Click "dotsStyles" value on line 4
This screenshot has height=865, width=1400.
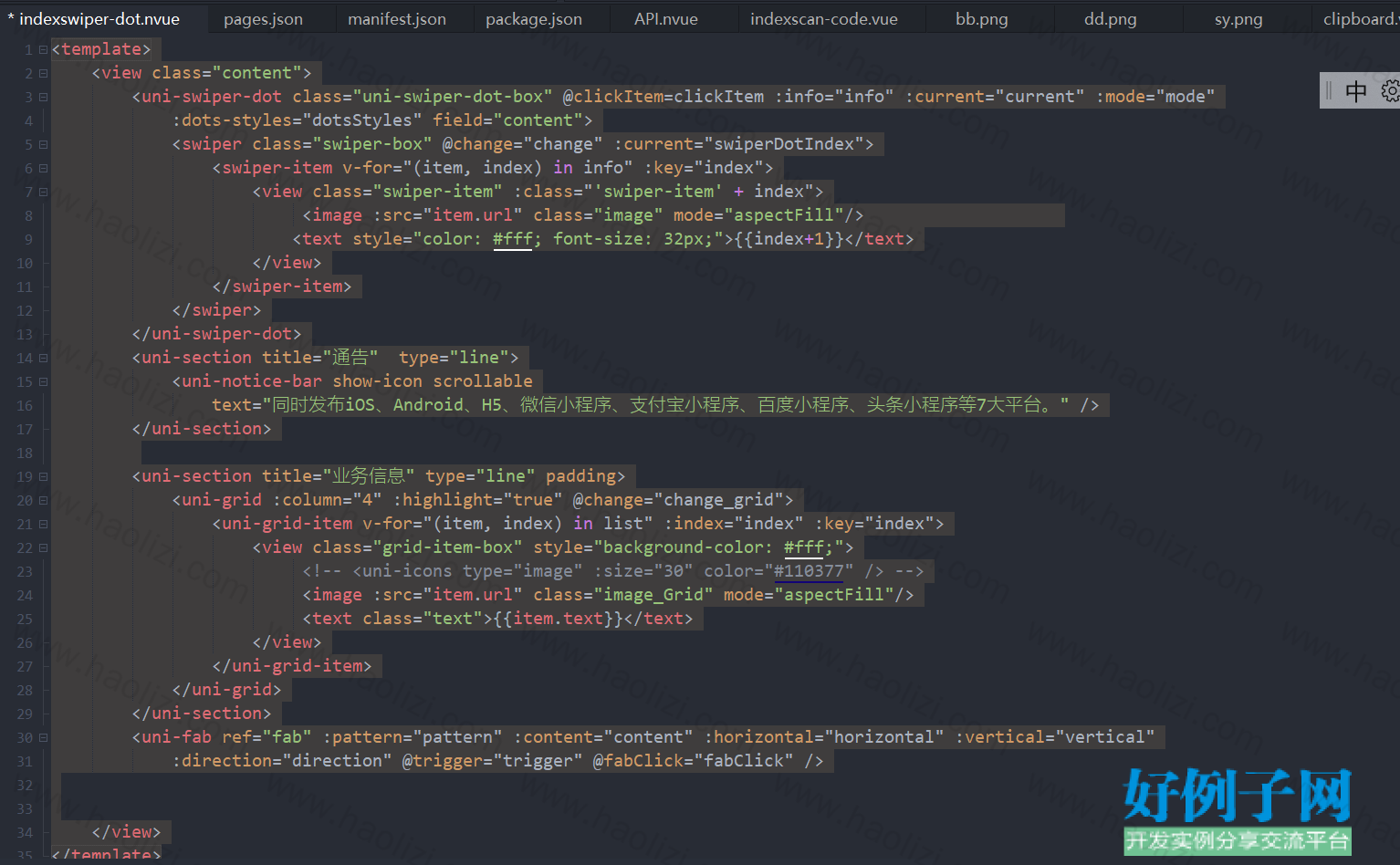click(362, 120)
